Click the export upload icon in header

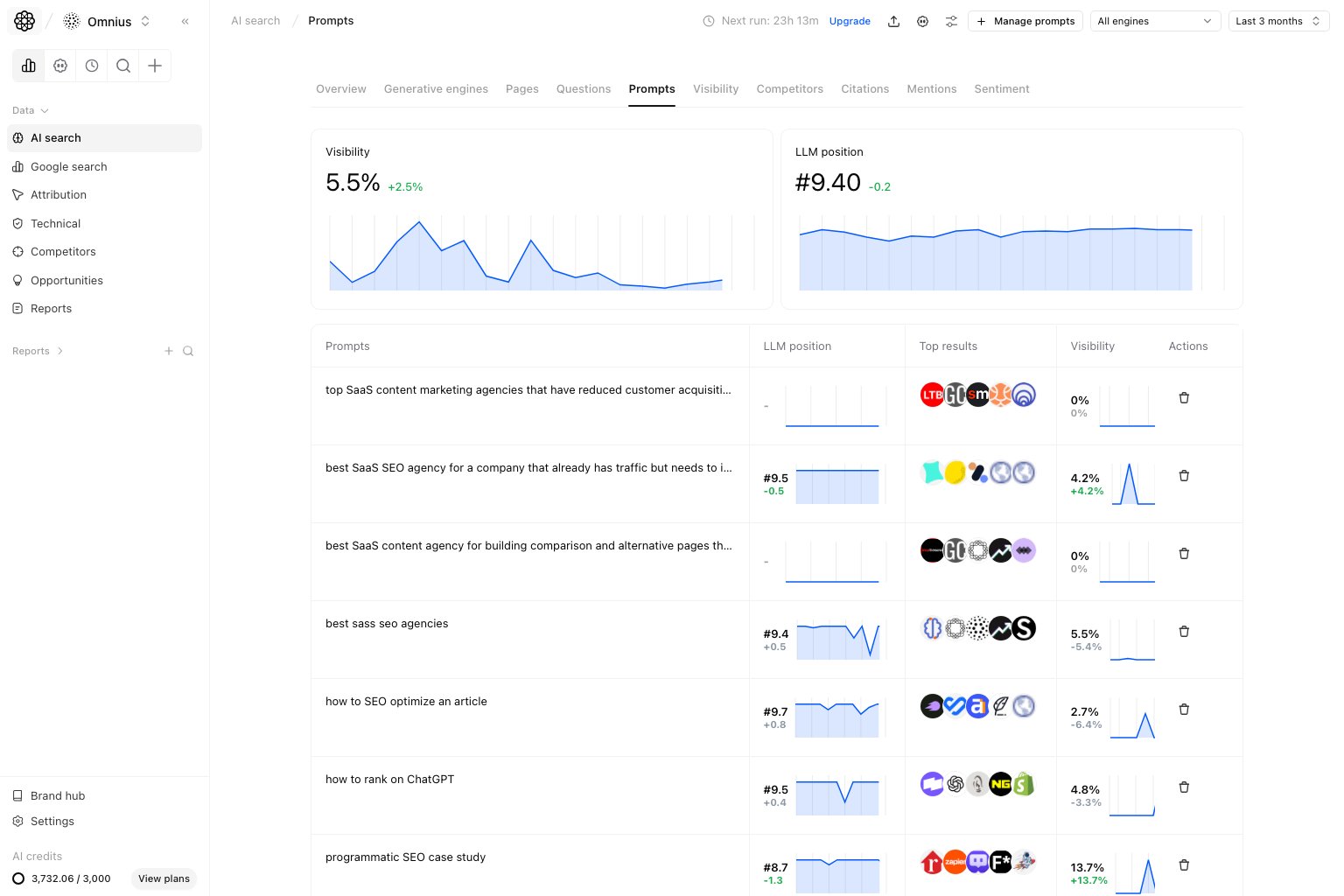click(893, 21)
